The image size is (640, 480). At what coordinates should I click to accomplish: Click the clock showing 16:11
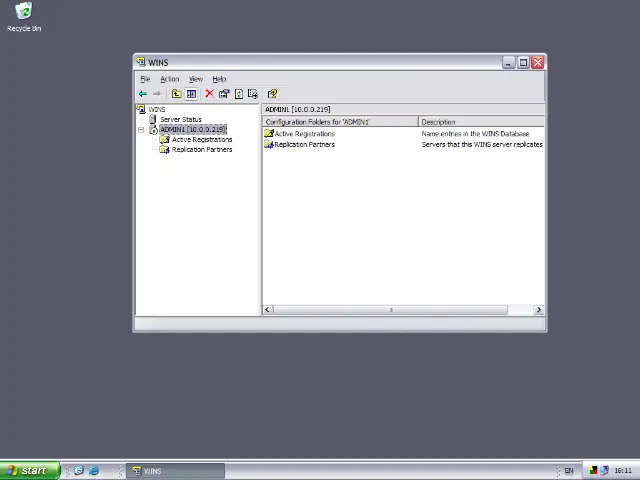pos(623,471)
